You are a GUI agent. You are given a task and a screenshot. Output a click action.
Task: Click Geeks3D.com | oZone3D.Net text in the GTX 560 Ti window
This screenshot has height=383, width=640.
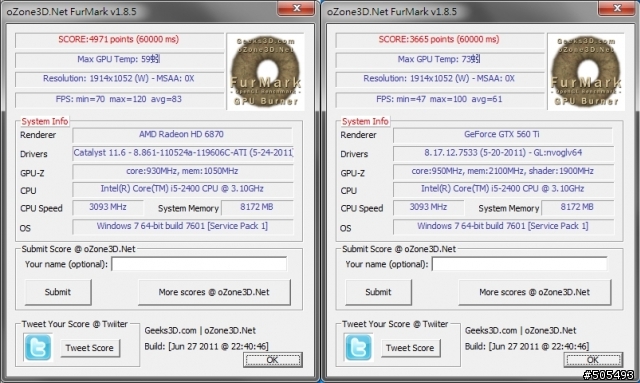520,330
